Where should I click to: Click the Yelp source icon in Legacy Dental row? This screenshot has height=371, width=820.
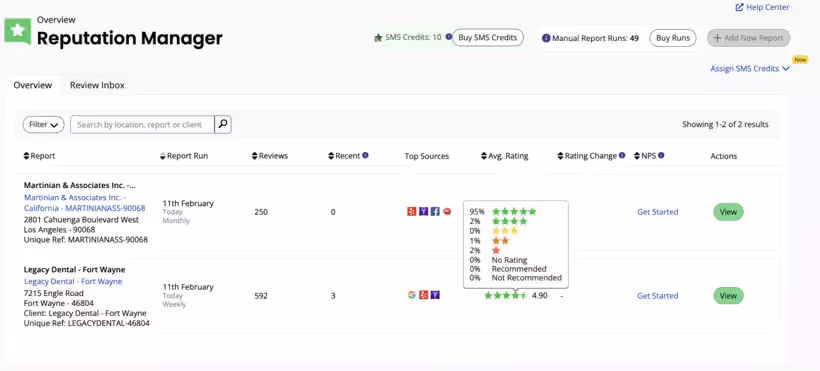424,295
